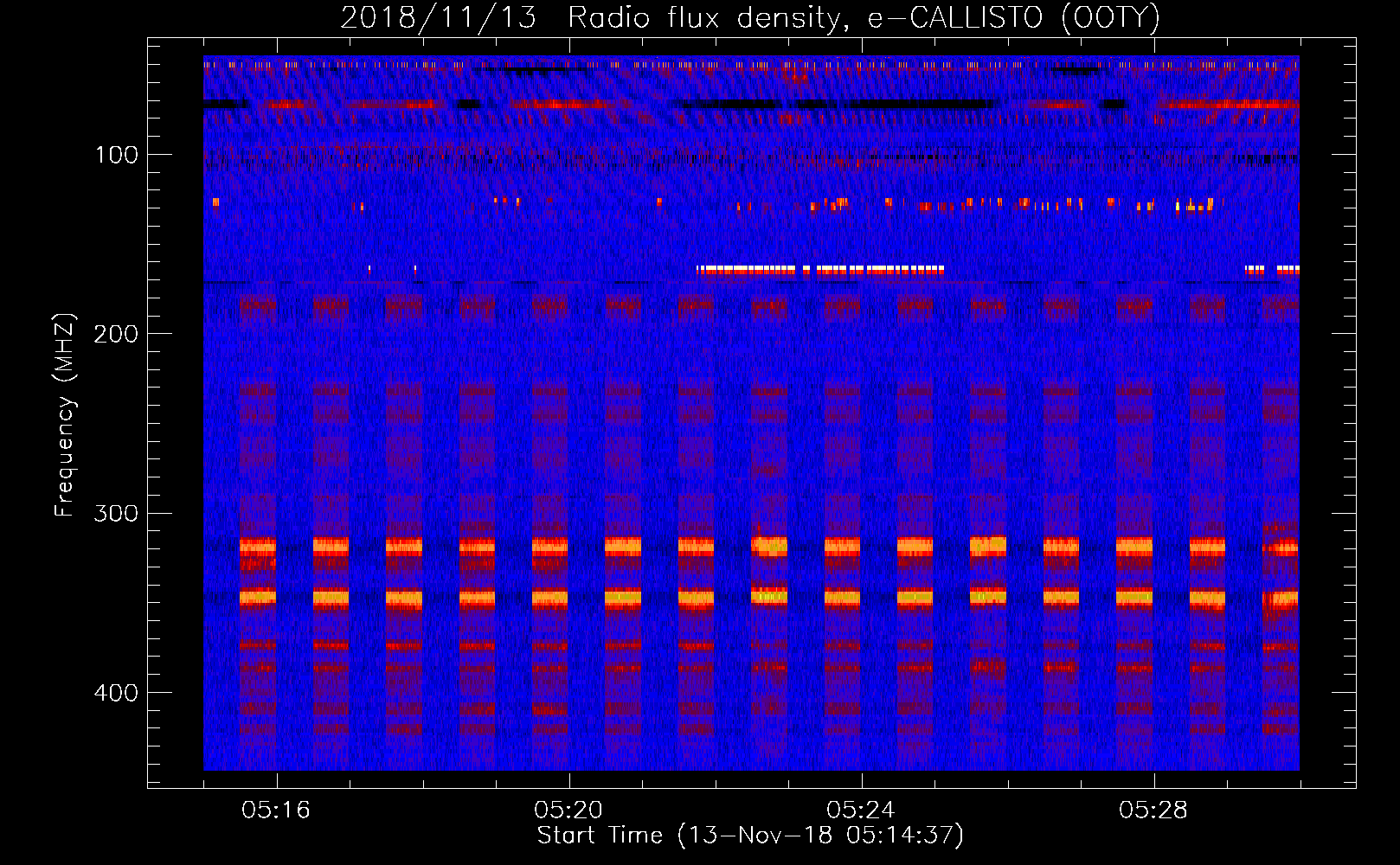Click the plot title with e-CALLISTO (OOTY)

tap(750, 18)
